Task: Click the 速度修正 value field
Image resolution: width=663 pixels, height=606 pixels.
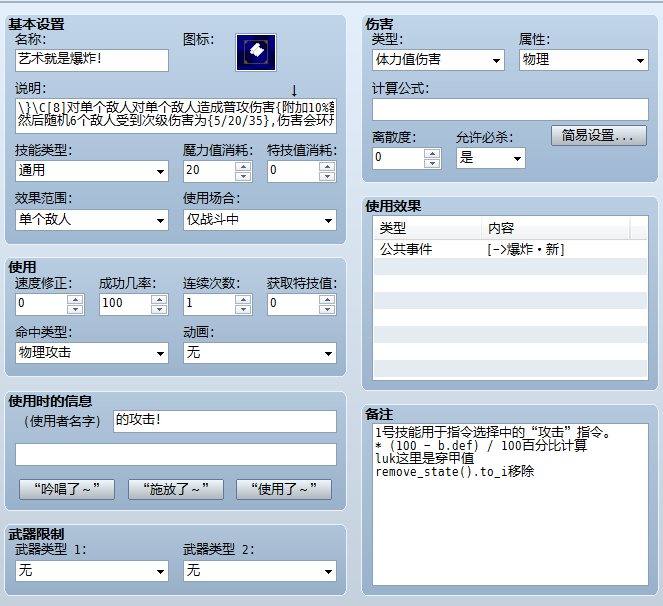Action: [41, 304]
